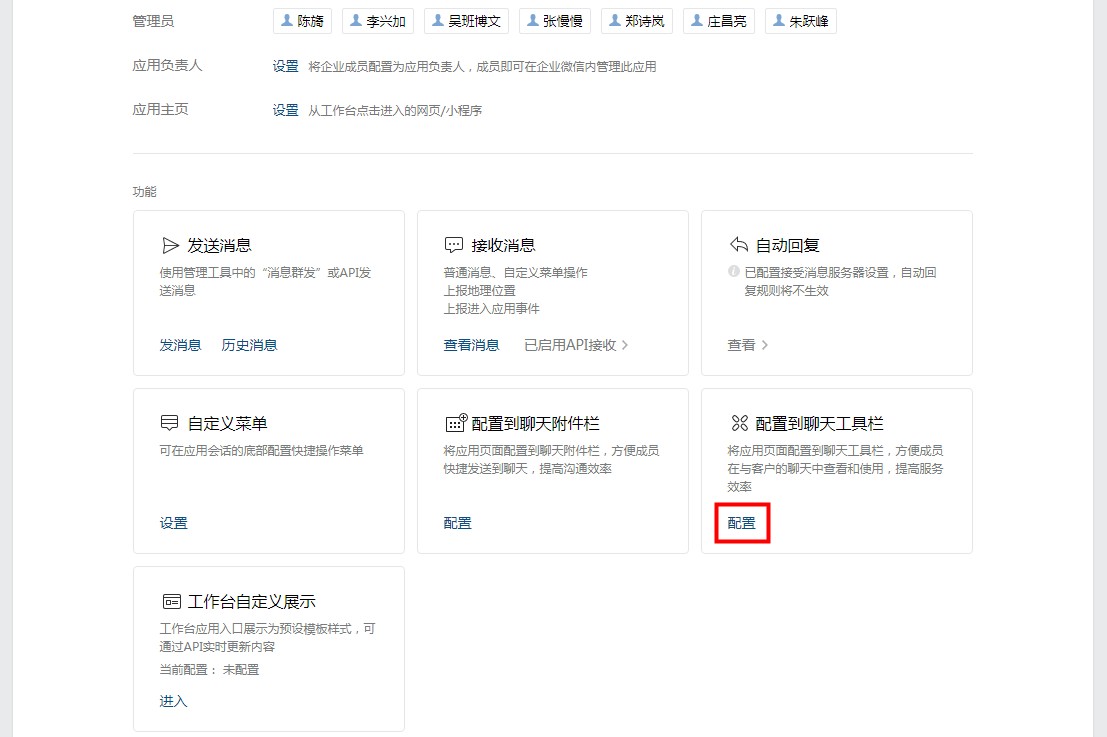Click the 配置到聊天附件栏 keyboard icon
Viewport: 1107px width, 737px height.
pos(455,423)
